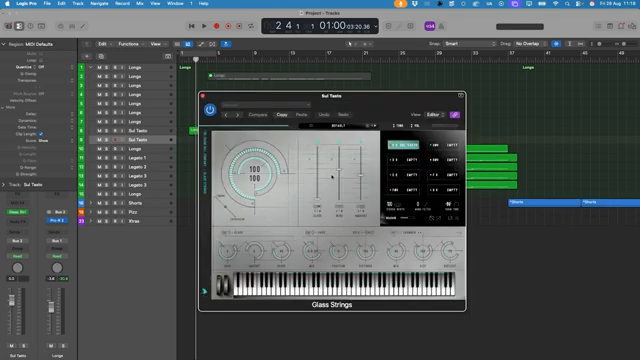
Task: Toggle blue waveform zoom button
Action: point(556,44)
